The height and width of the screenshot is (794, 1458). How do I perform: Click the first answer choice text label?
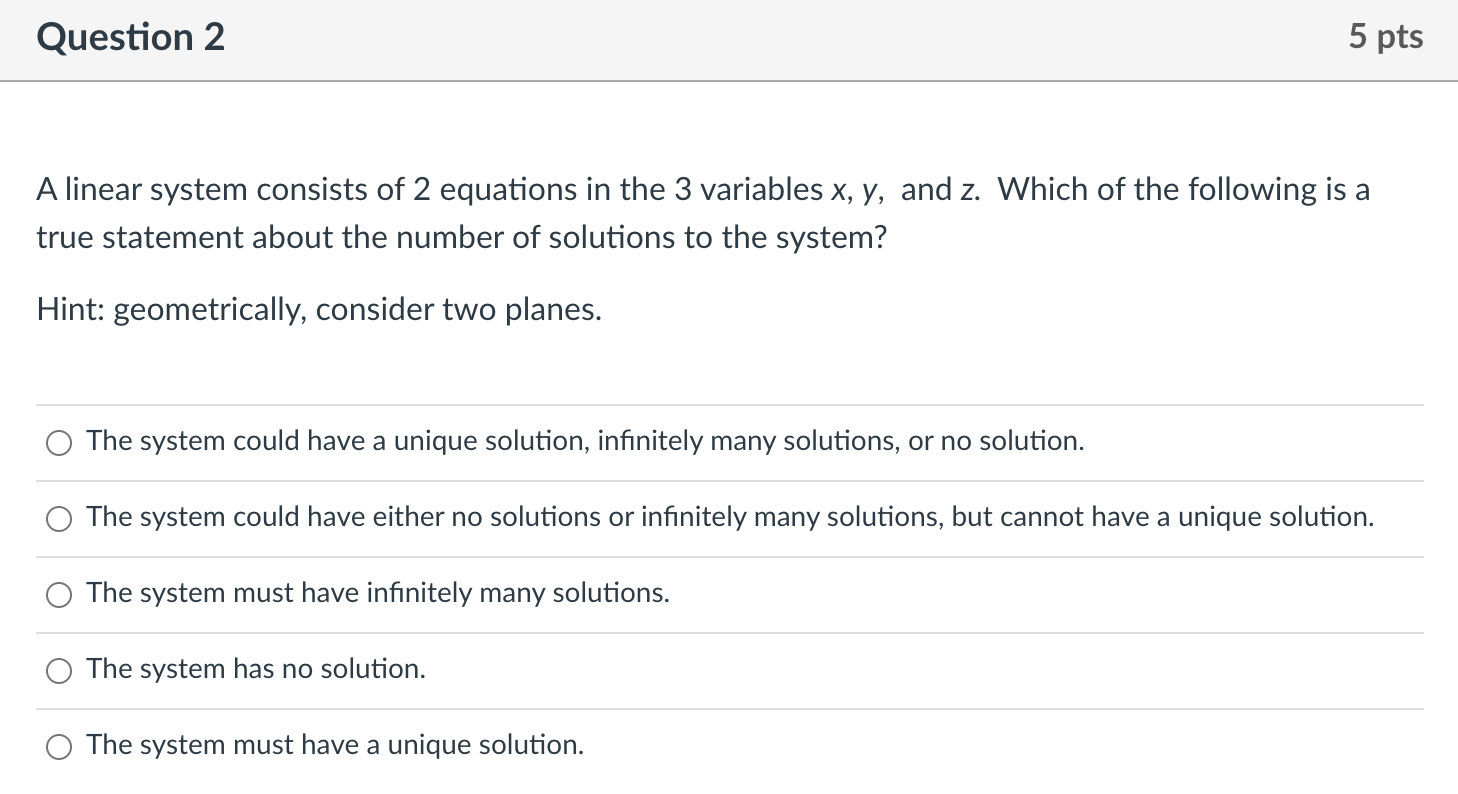(x=585, y=440)
